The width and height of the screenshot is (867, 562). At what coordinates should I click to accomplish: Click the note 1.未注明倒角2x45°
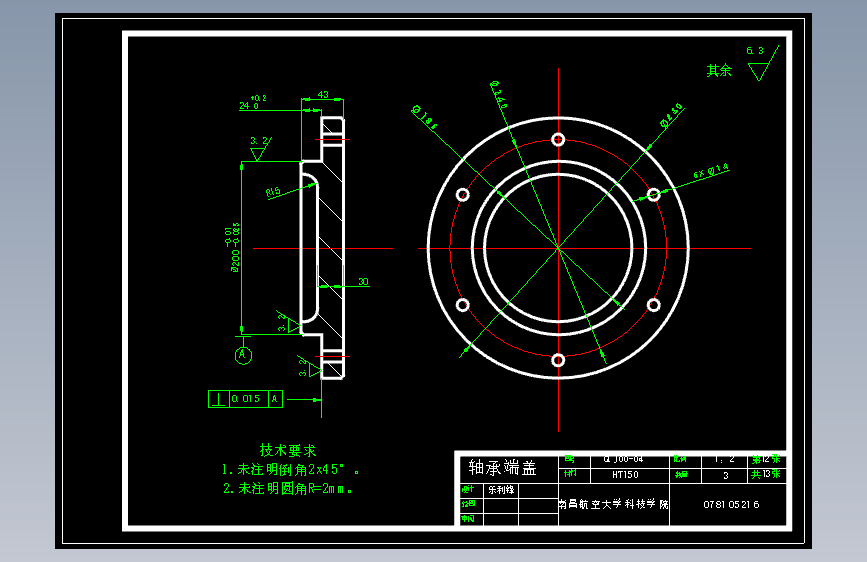click(x=290, y=470)
